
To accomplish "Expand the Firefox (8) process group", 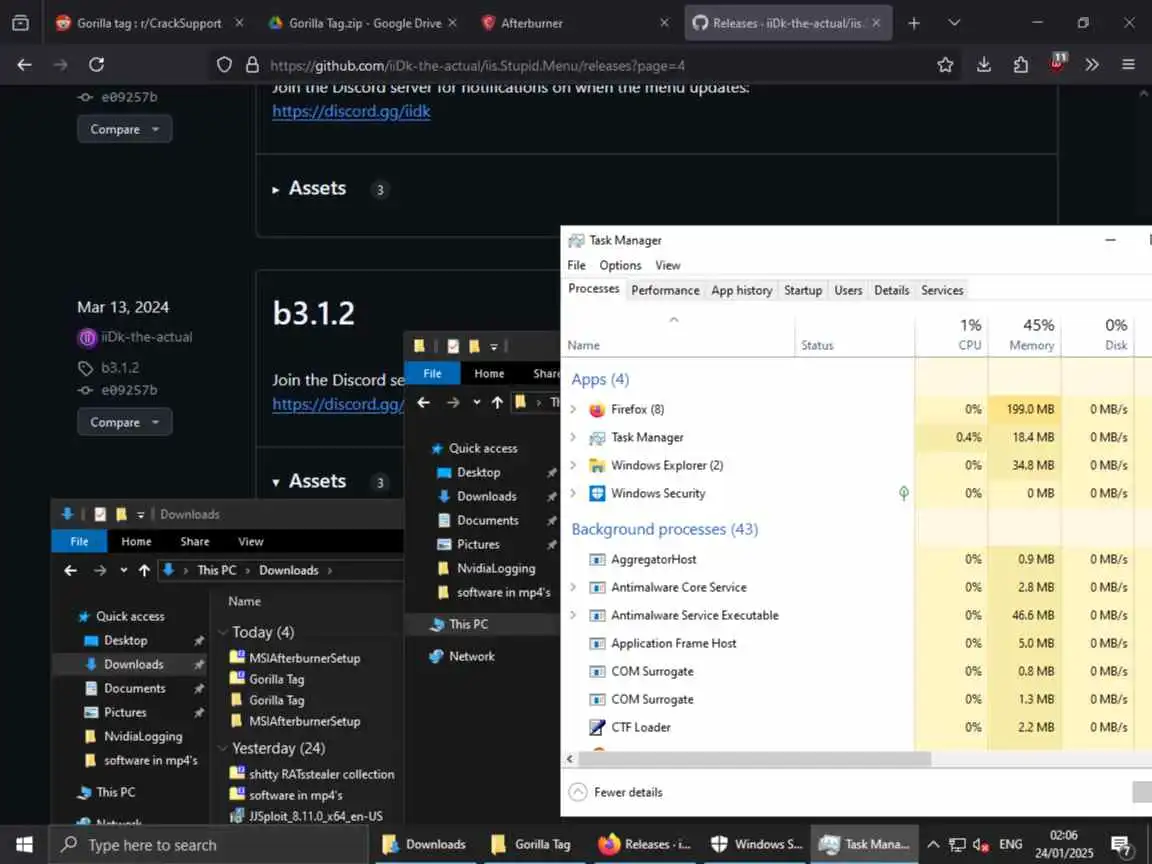I will pyautogui.click(x=573, y=409).
